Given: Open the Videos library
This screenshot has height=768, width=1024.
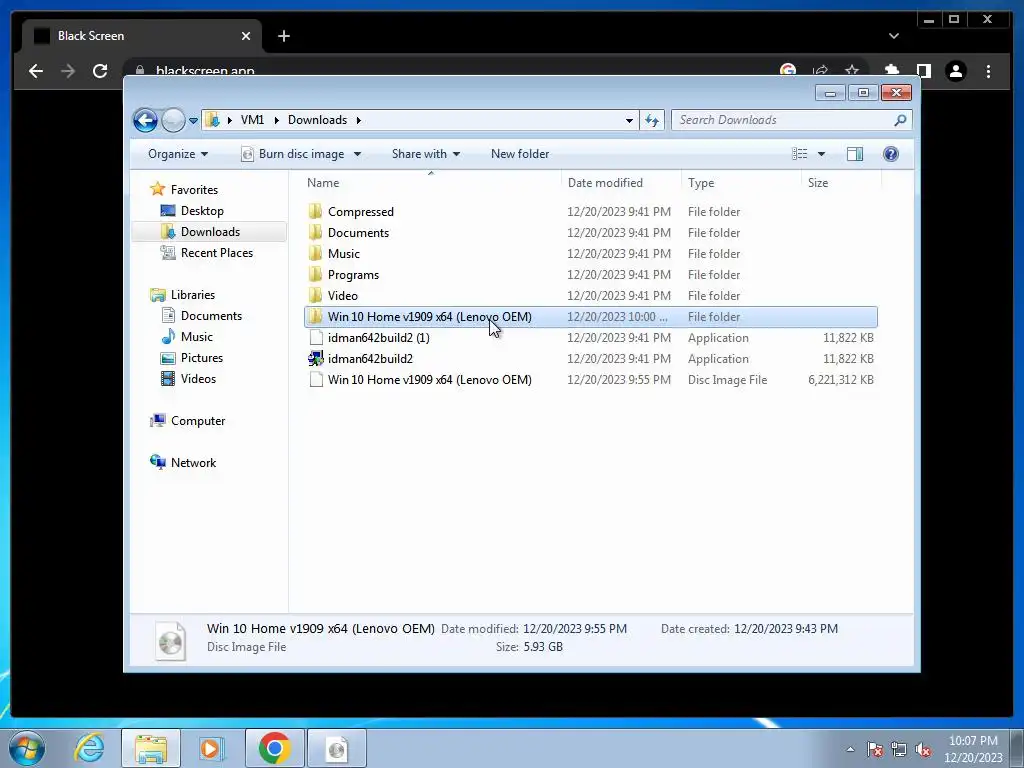Looking at the screenshot, I should 198,379.
